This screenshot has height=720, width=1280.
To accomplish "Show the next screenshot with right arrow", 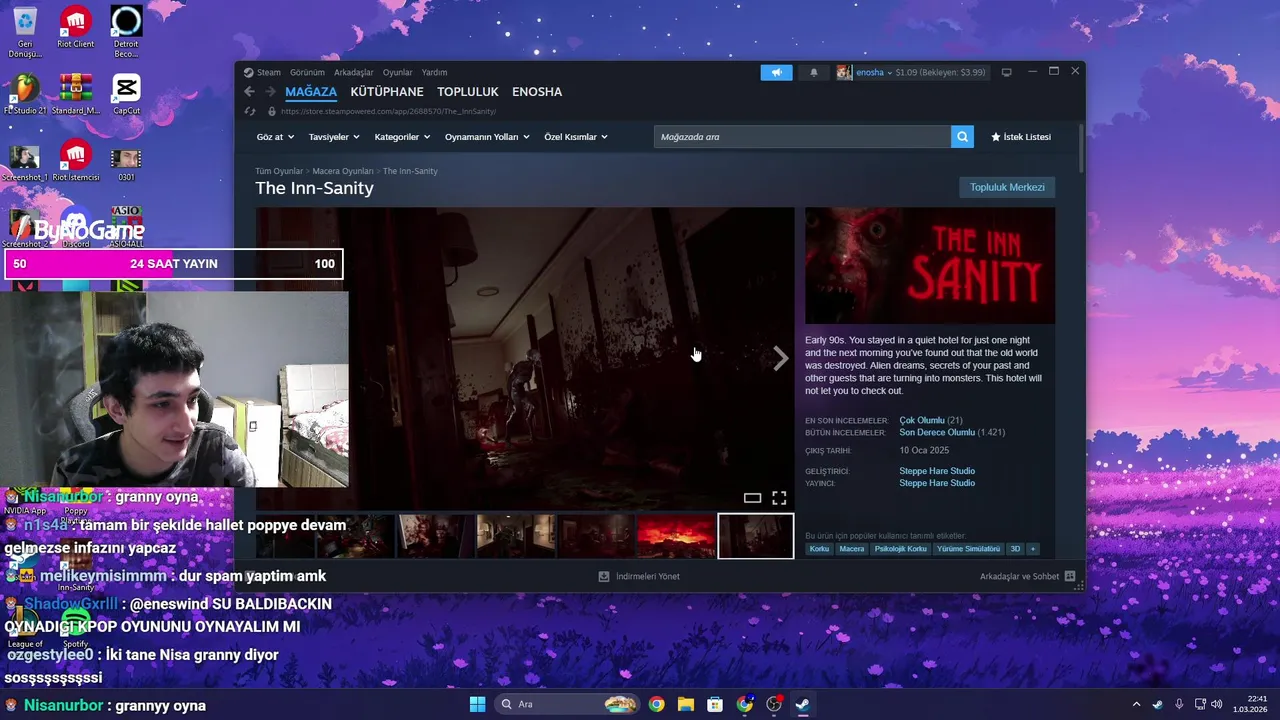I will (x=780, y=358).
